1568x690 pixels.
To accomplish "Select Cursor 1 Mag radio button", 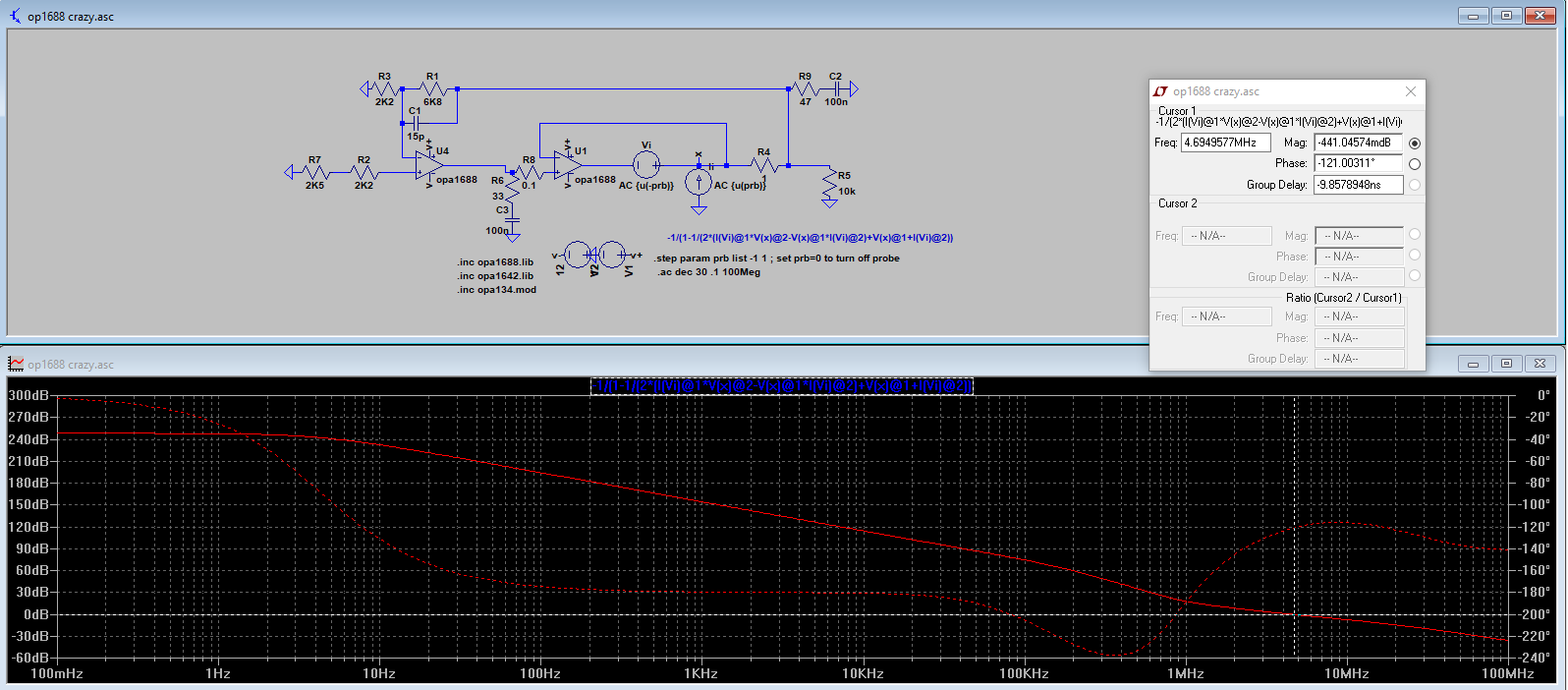I will [1415, 144].
